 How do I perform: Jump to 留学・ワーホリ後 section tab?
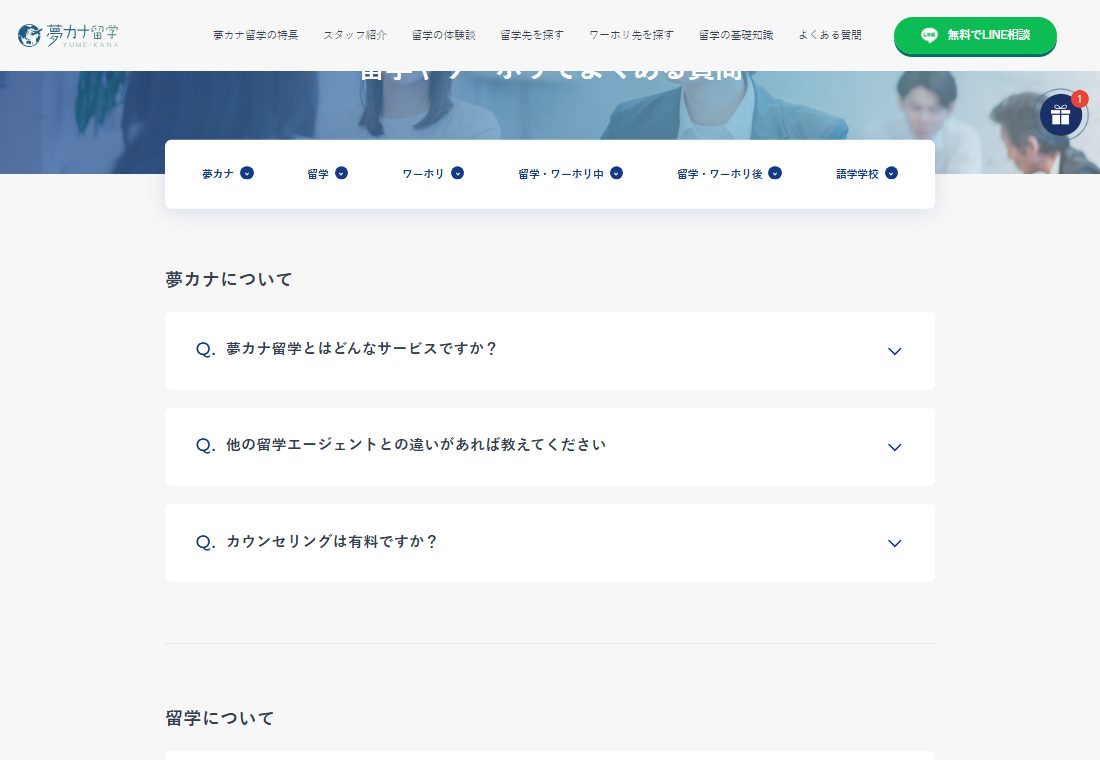730,173
